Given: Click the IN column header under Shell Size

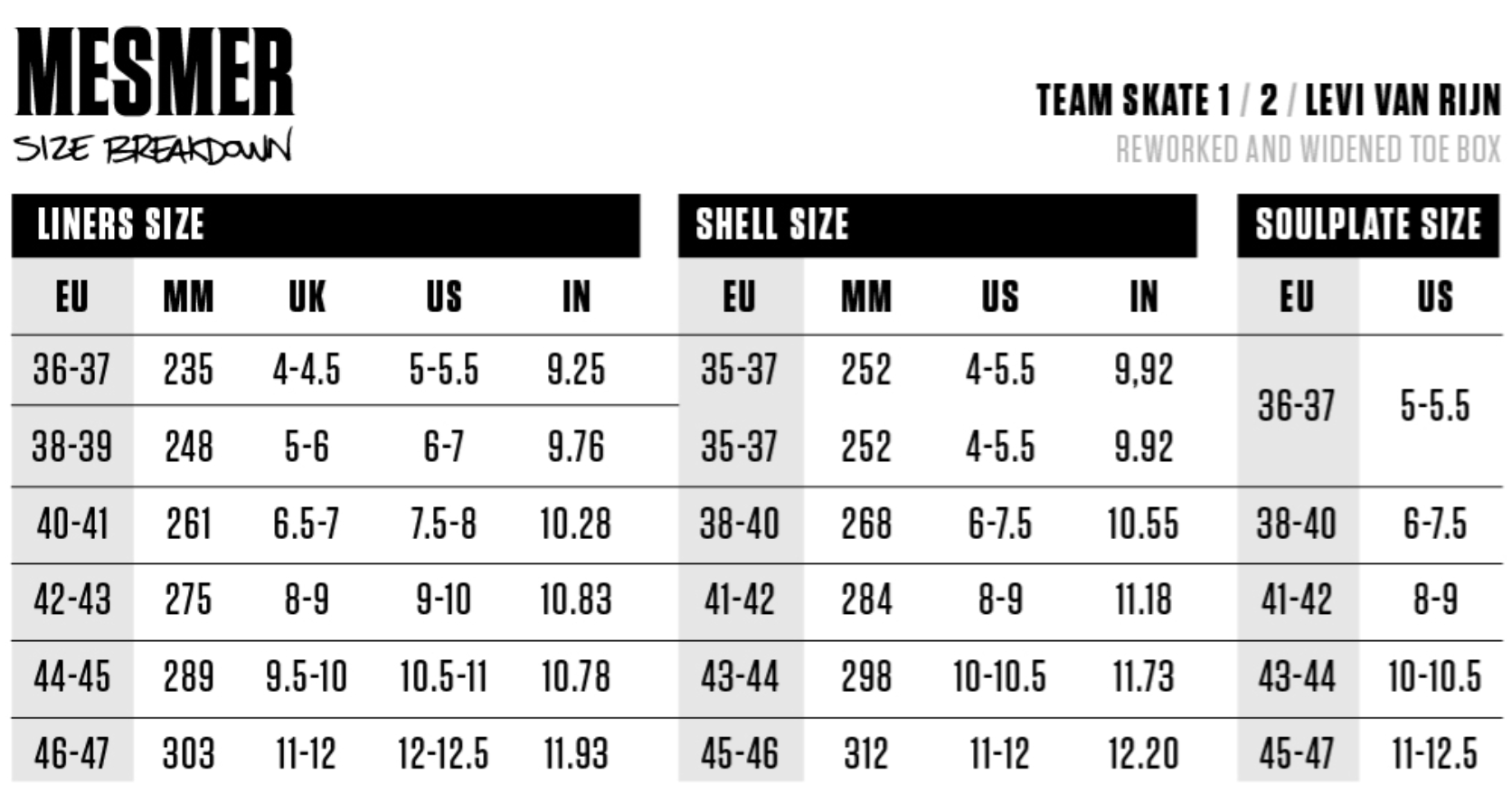Looking at the screenshot, I should click(1143, 297).
